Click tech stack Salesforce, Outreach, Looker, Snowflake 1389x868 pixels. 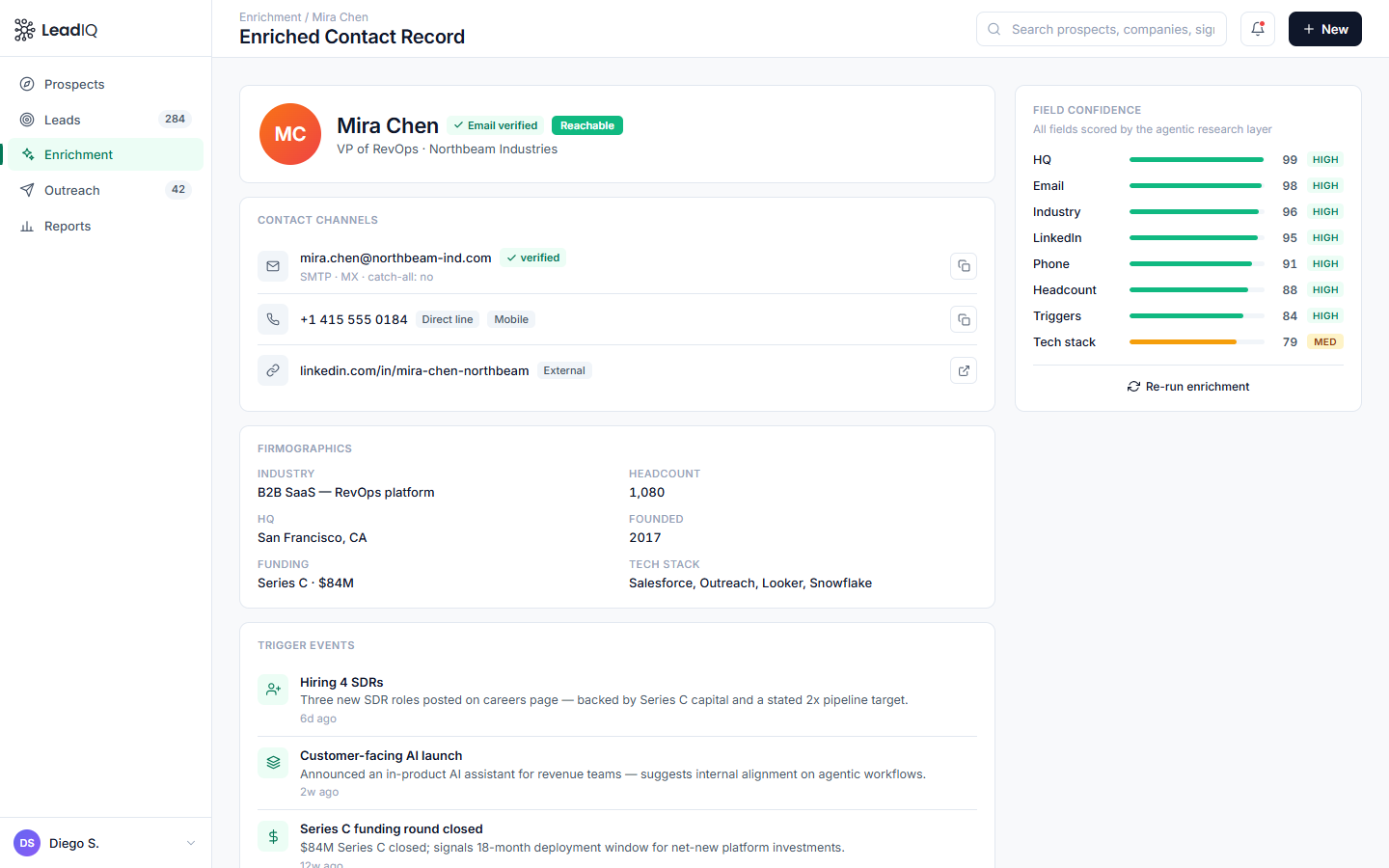point(750,583)
